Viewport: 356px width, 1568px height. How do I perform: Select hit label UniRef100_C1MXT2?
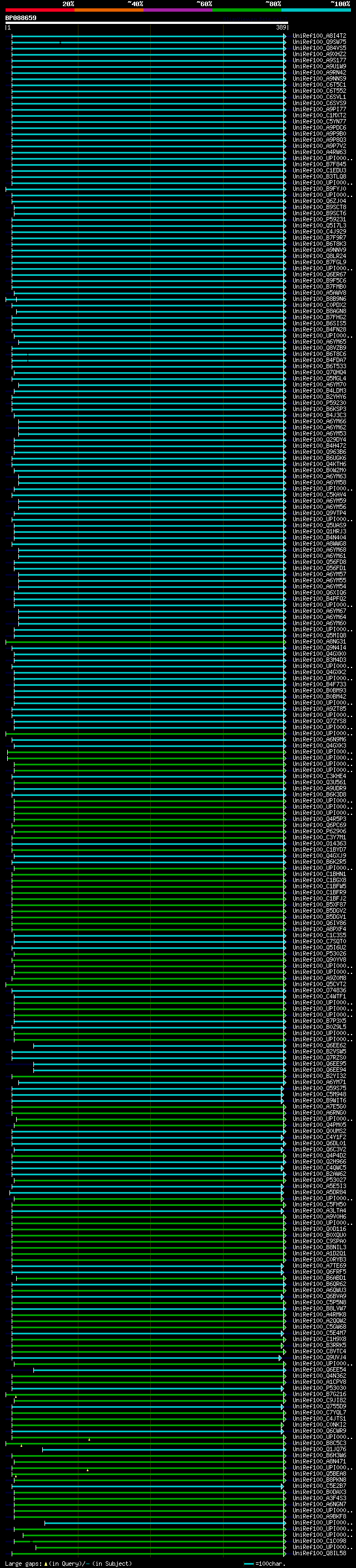click(319, 115)
